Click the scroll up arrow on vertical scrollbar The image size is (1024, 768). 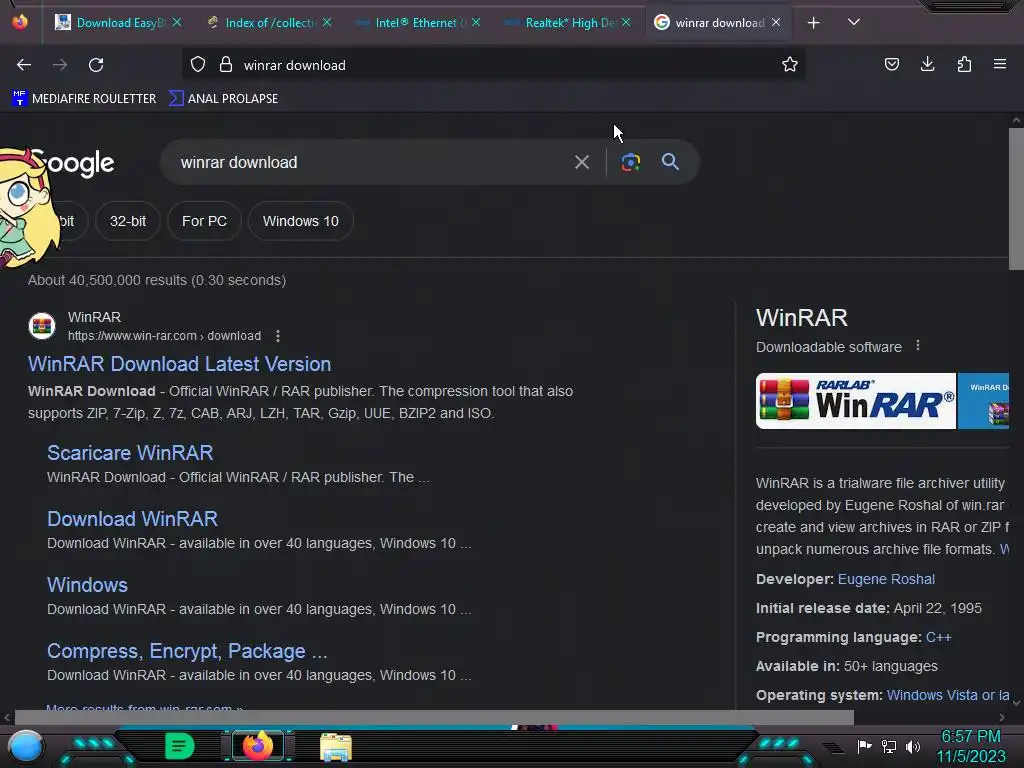tap(1016, 120)
